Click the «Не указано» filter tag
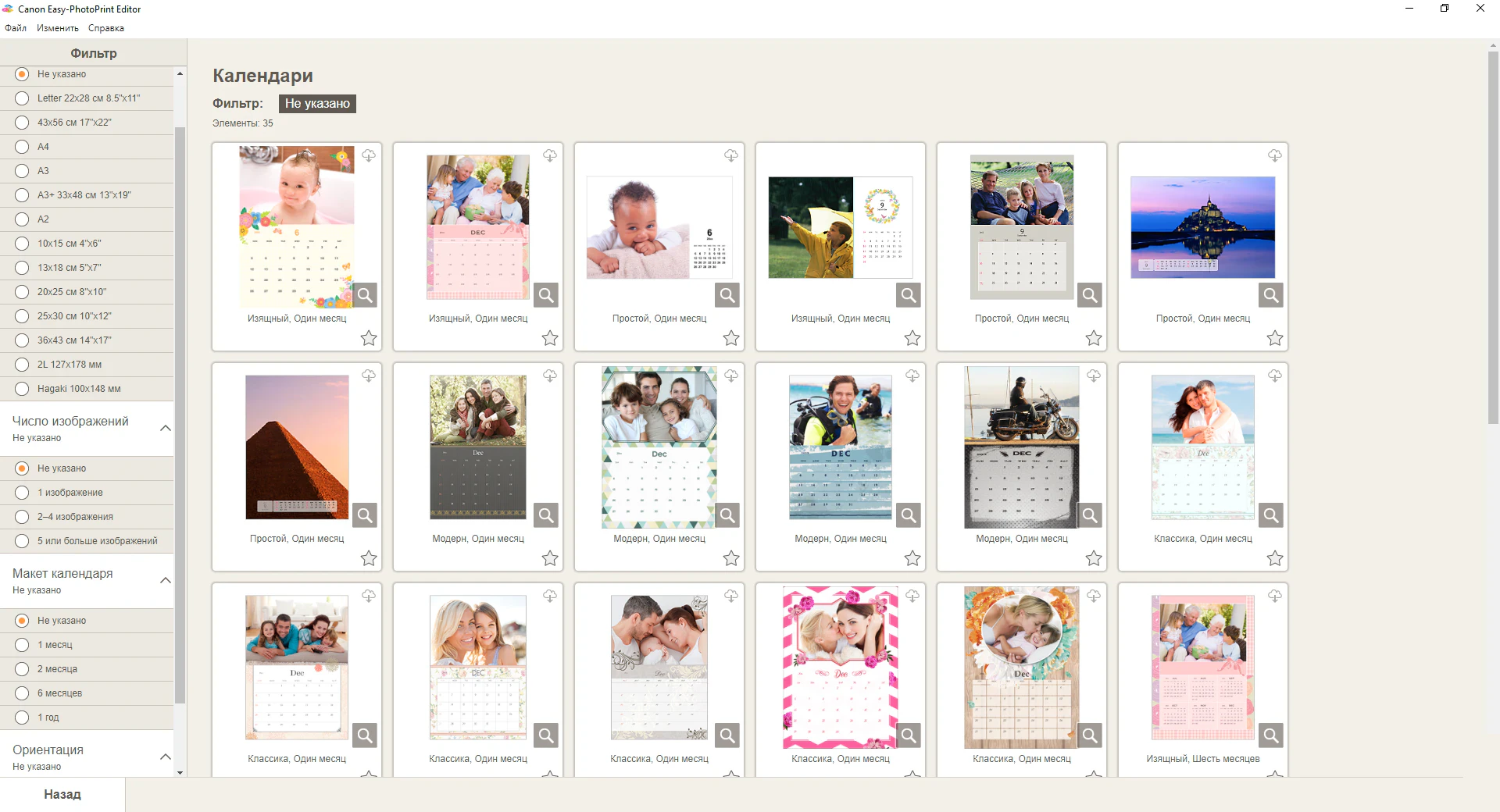This screenshot has width=1500, height=812. [x=317, y=103]
